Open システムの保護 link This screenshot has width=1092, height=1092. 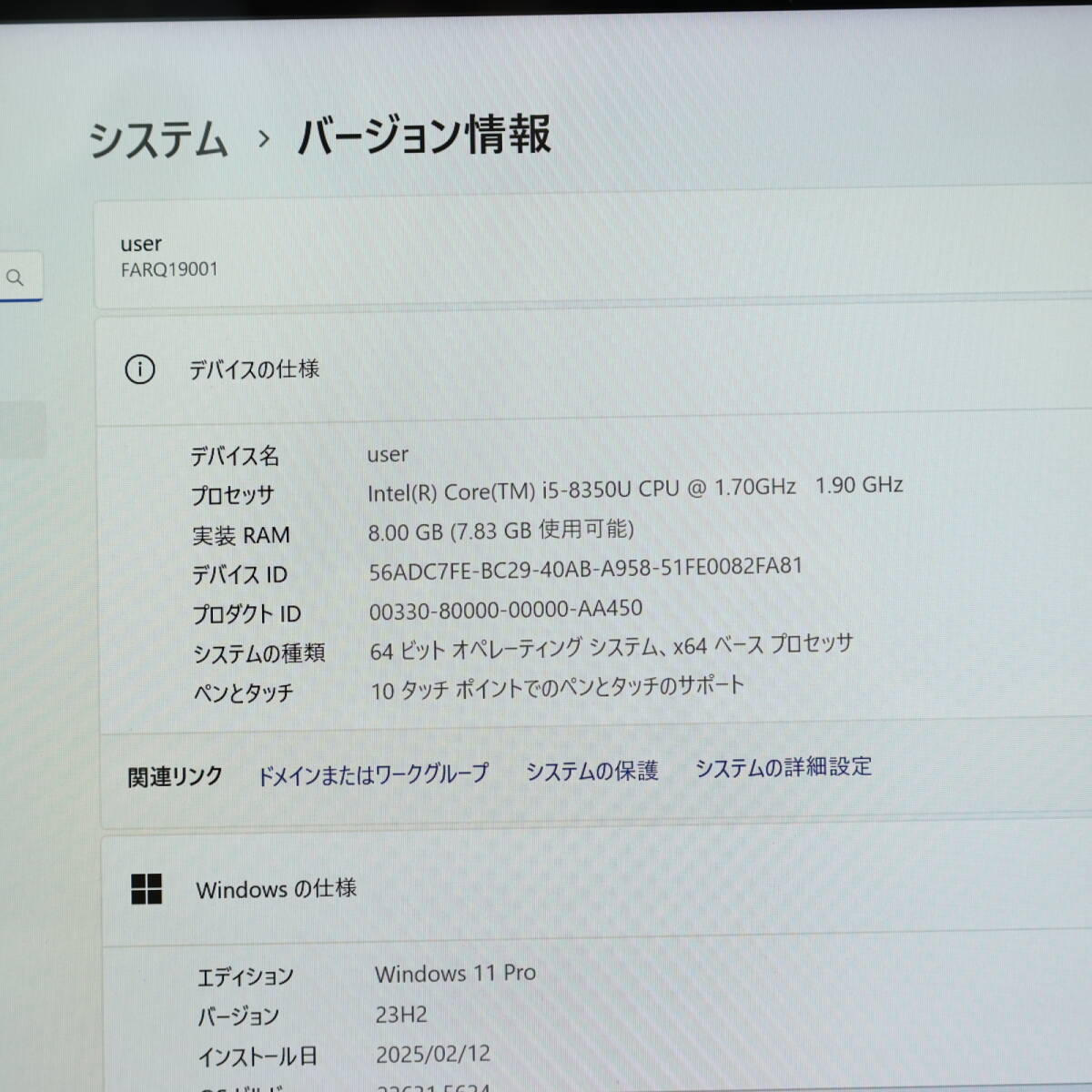[x=592, y=771]
